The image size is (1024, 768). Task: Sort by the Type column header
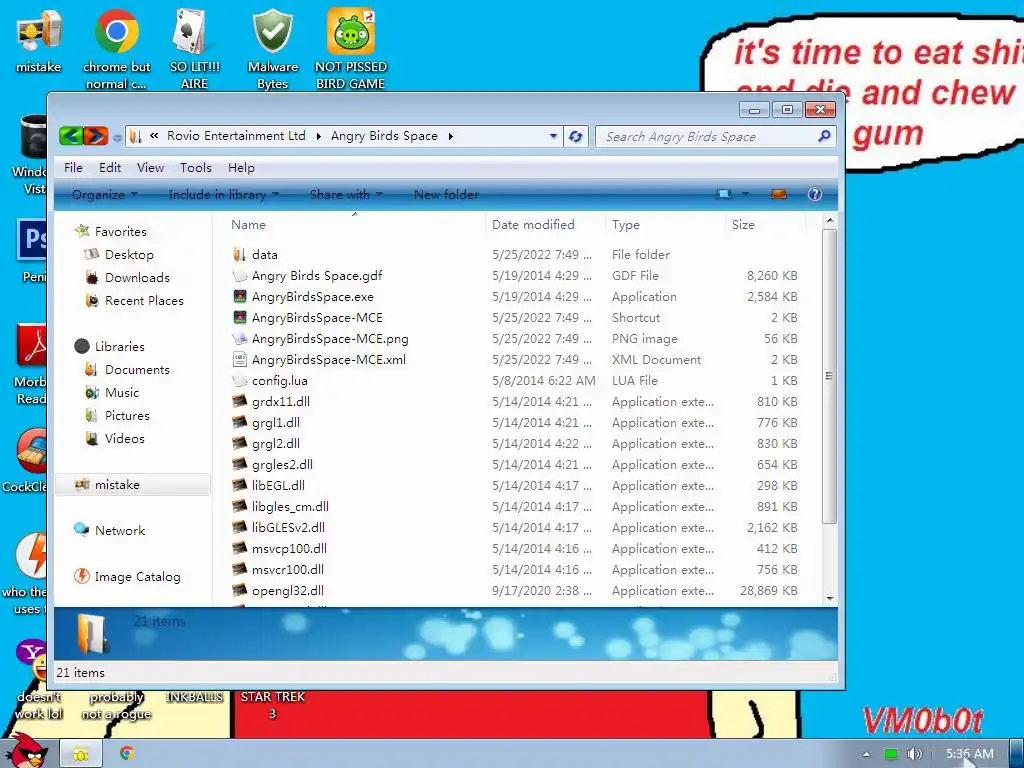click(626, 225)
